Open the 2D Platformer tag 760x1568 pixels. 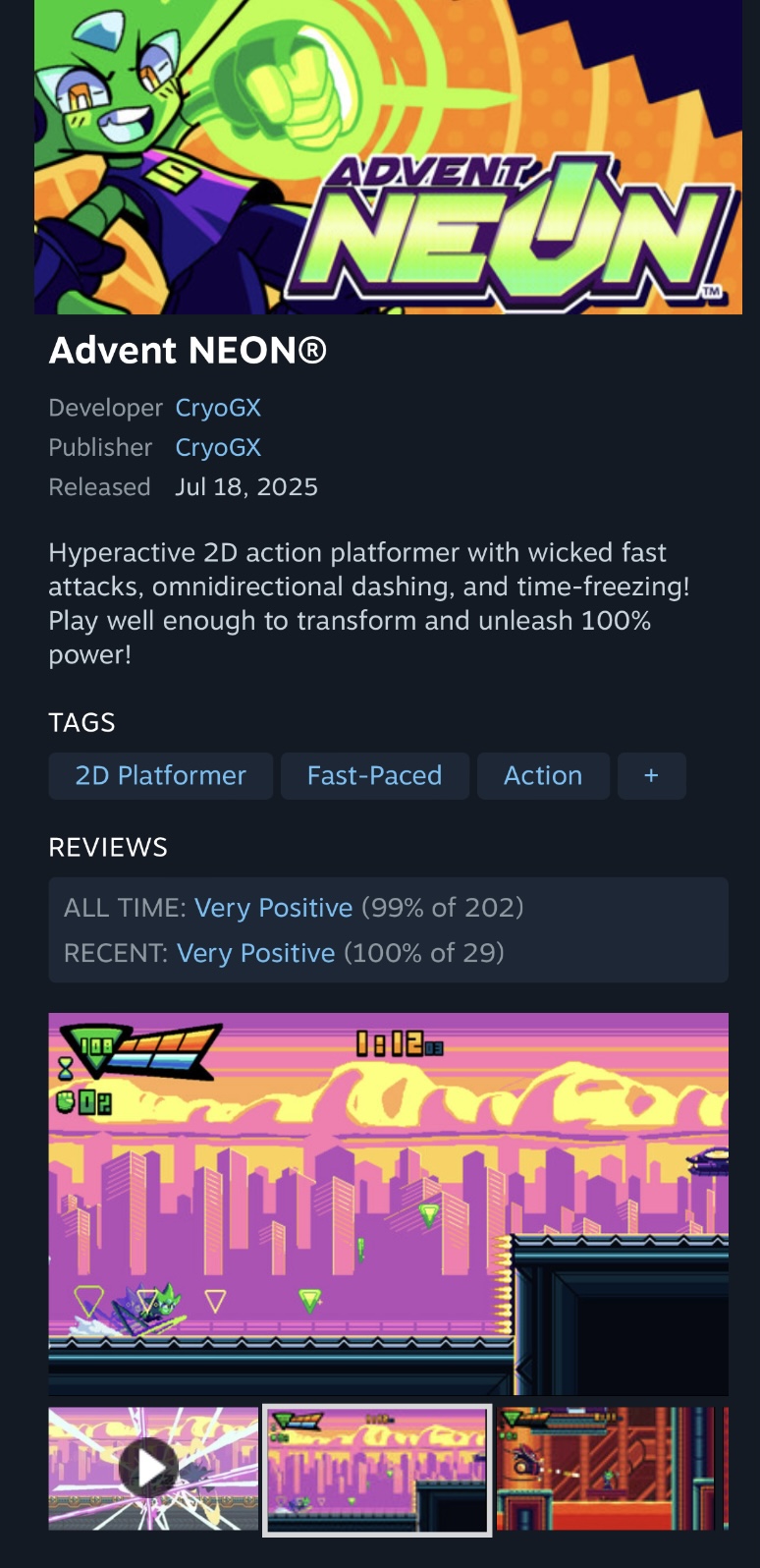161,776
